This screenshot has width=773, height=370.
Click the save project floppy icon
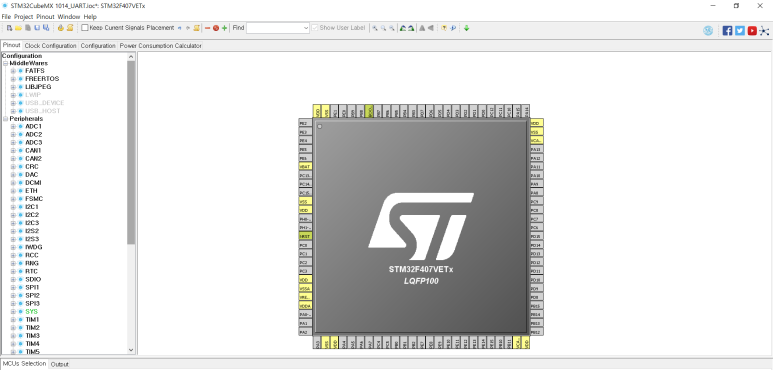pos(37,28)
